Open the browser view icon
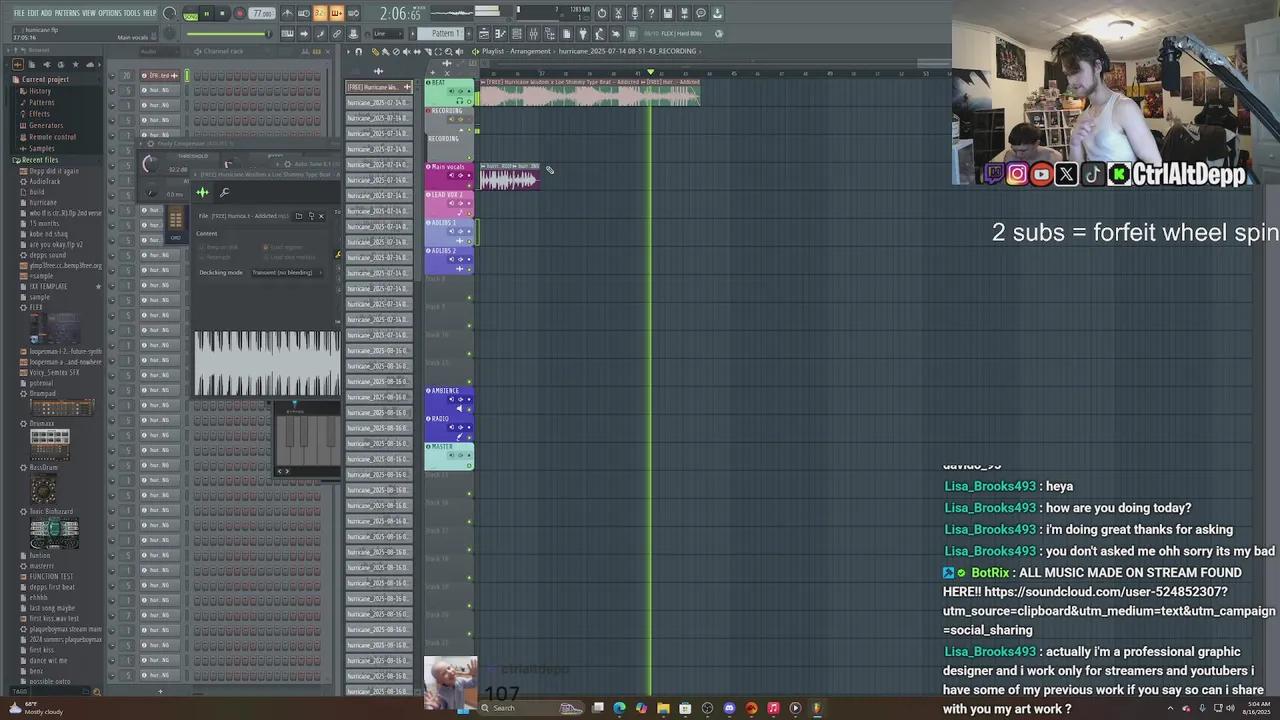This screenshot has height=720, width=1280. pos(549,33)
